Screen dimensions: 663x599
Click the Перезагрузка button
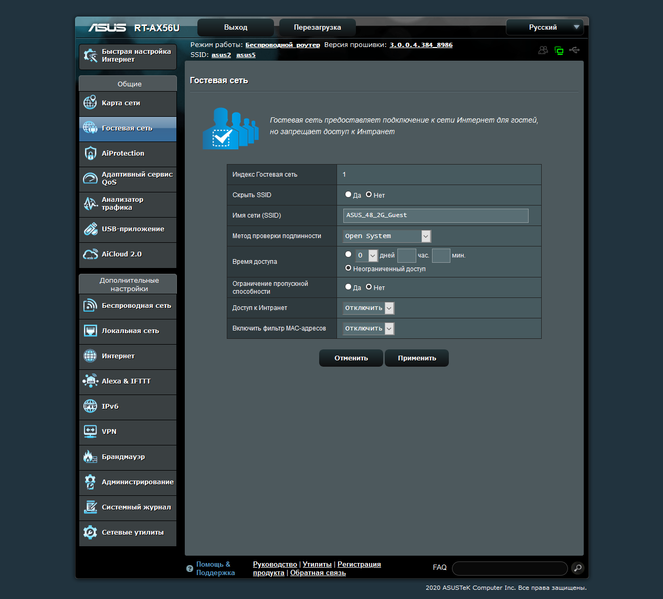pyautogui.click(x=317, y=27)
